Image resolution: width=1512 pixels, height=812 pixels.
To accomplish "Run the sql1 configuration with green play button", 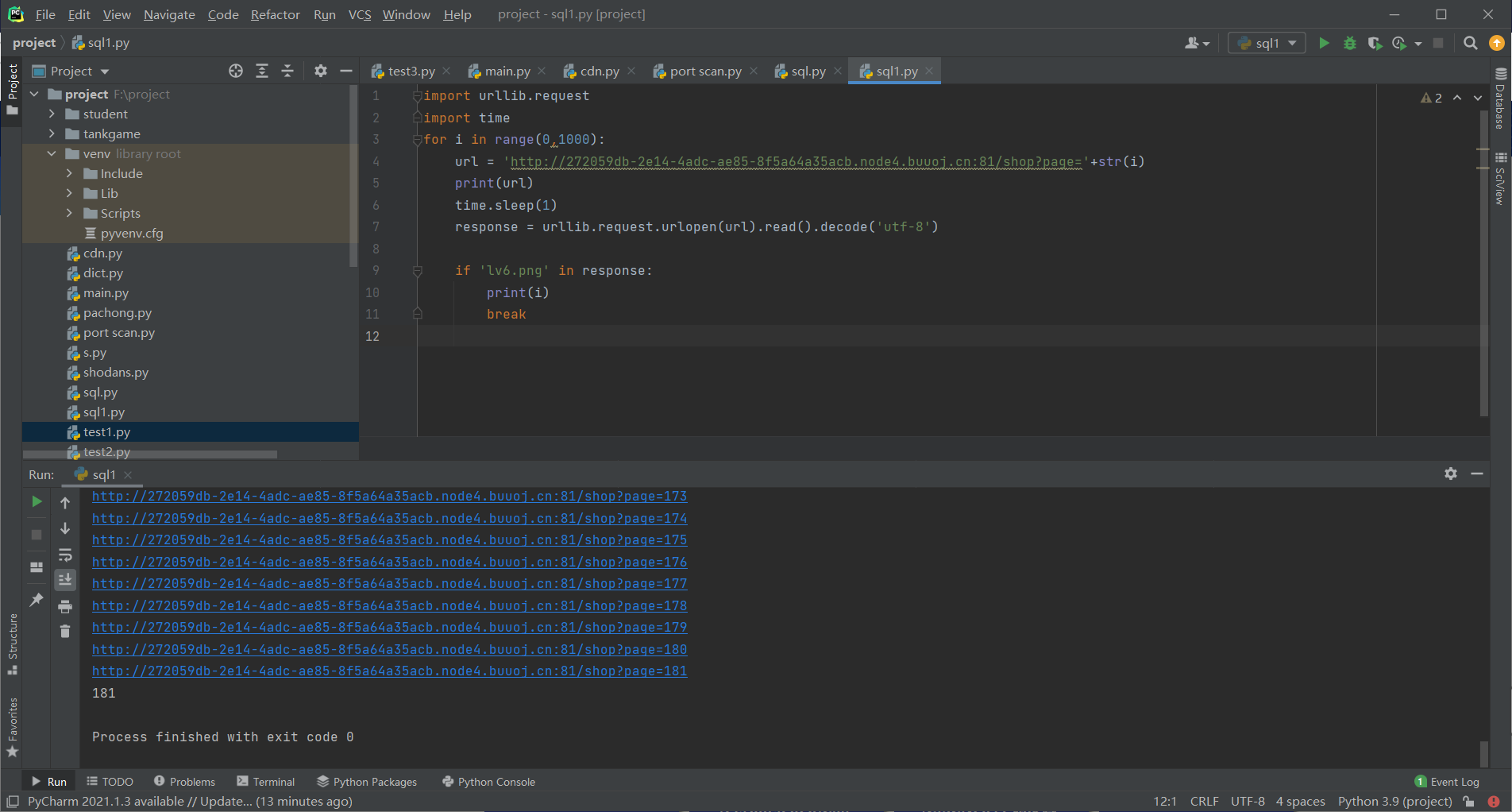I will pyautogui.click(x=1324, y=43).
